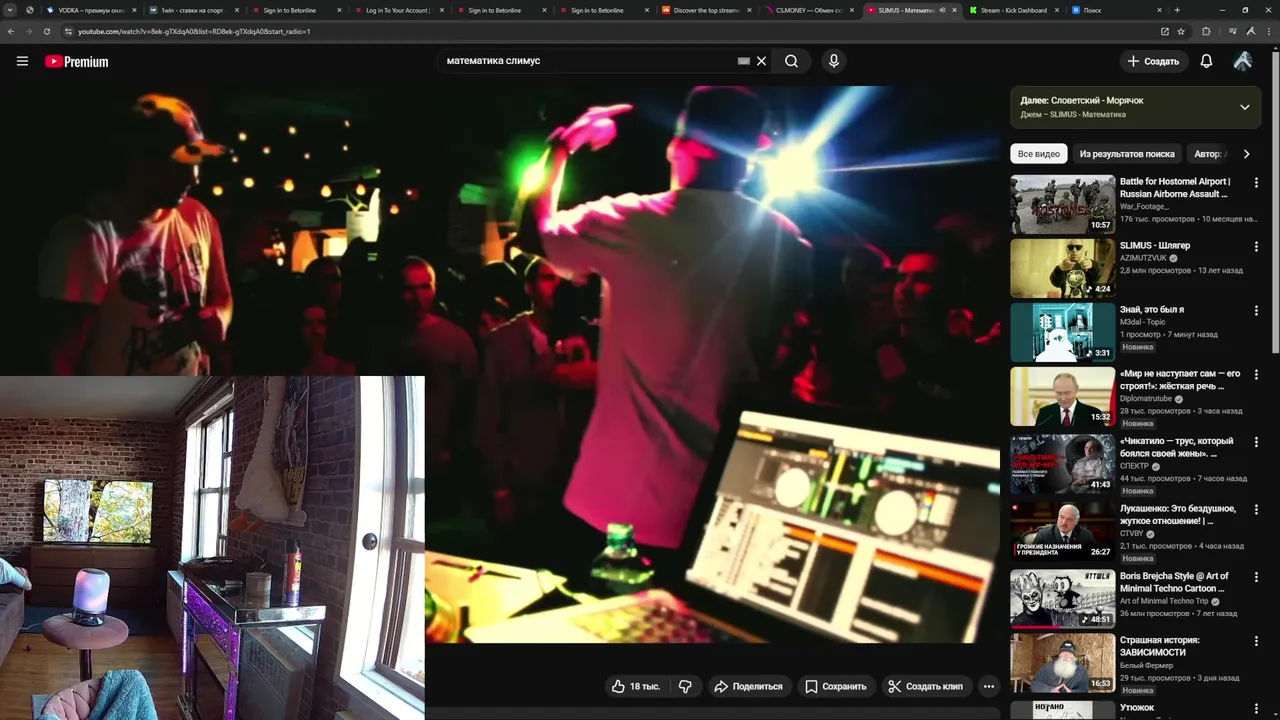
Task: Open Лукашенко: Это бездушное video title
Action: pyautogui.click(x=1178, y=515)
